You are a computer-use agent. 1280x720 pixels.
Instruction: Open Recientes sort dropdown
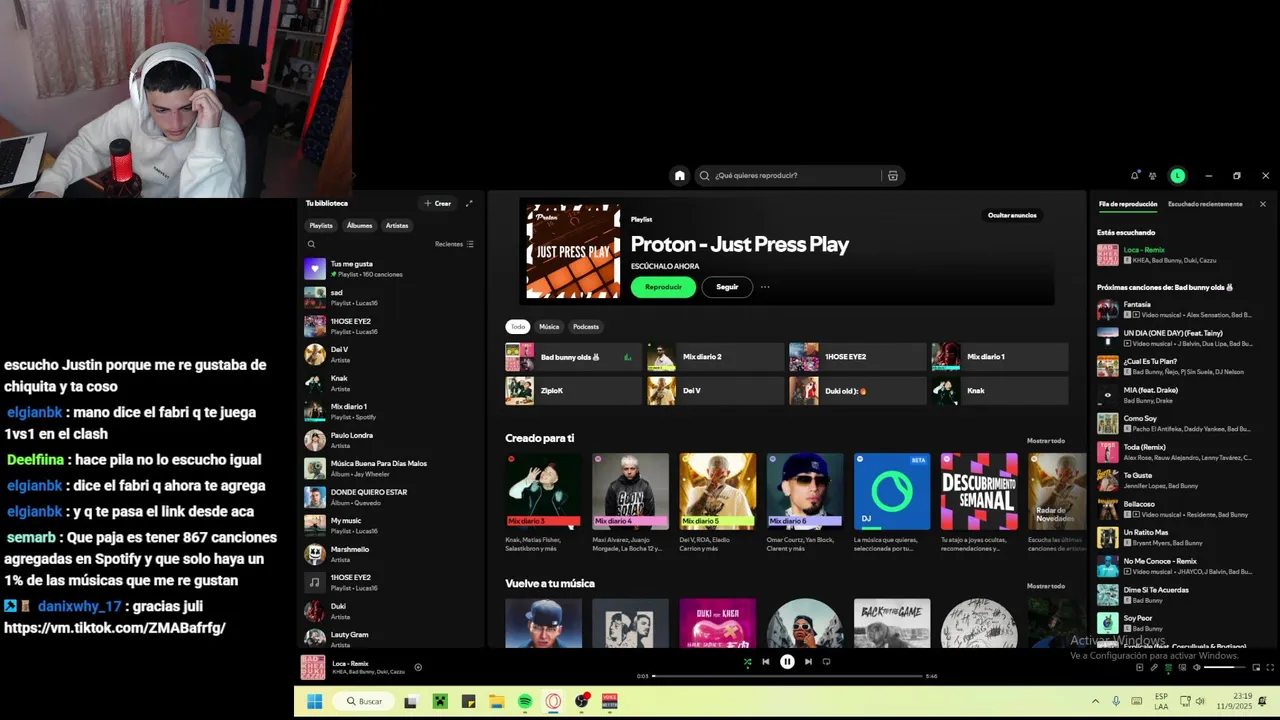[455, 244]
